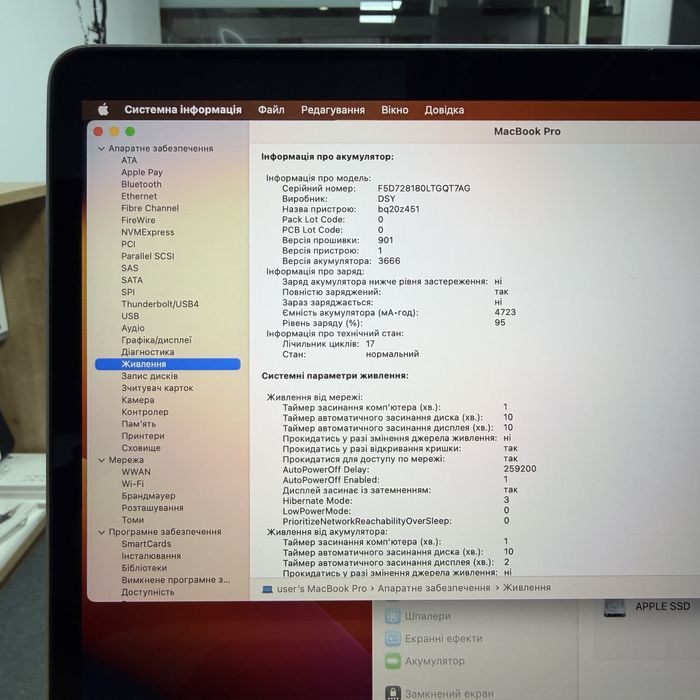Select Parallel SCSI in the sidebar
Screen dimensions: 700x700
pos(148,256)
